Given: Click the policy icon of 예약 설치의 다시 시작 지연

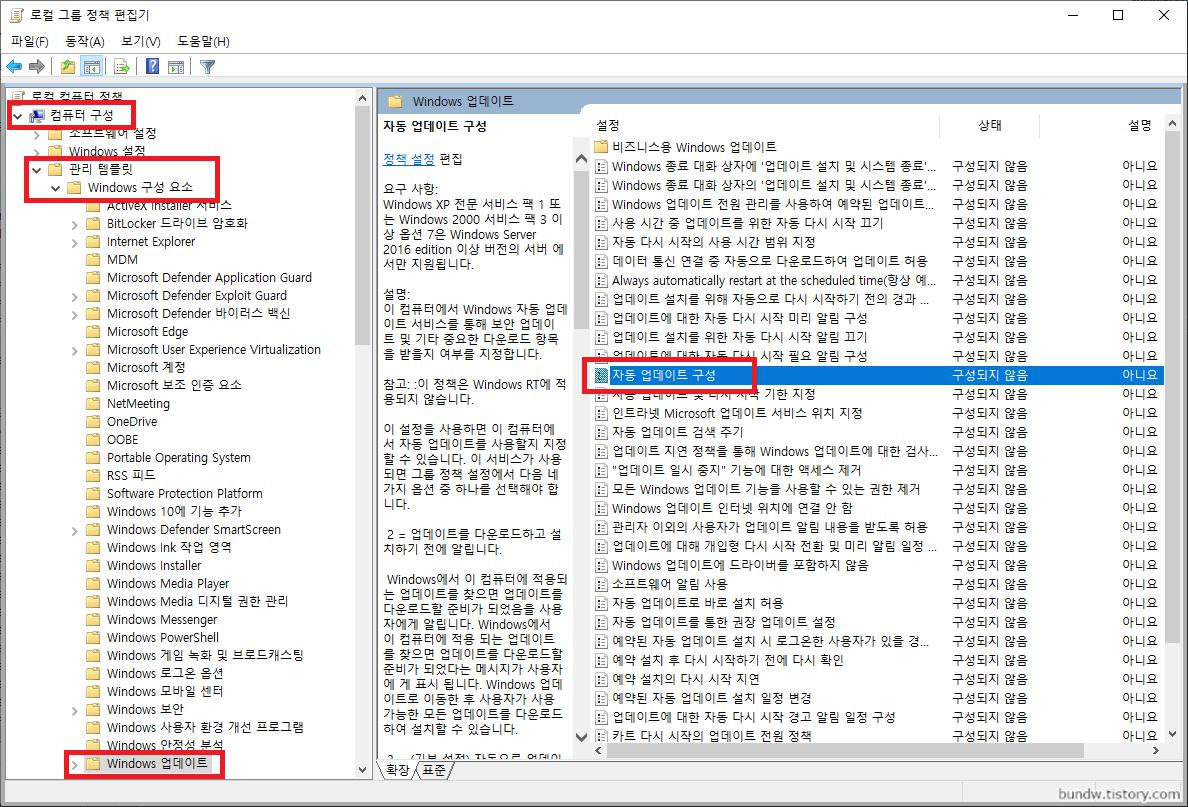Looking at the screenshot, I should (x=602, y=679).
